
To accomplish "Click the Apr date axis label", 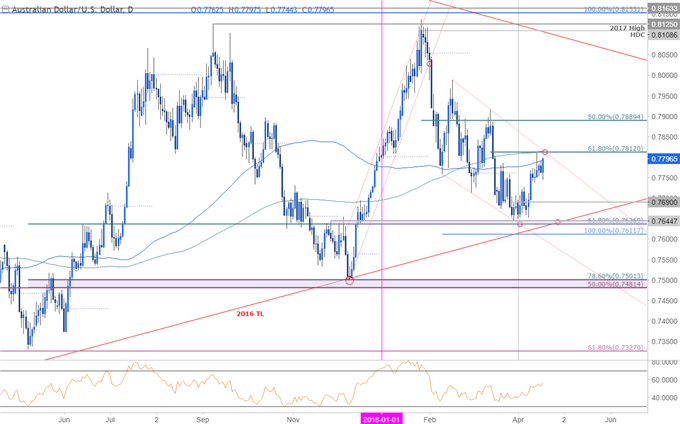I will coord(518,419).
